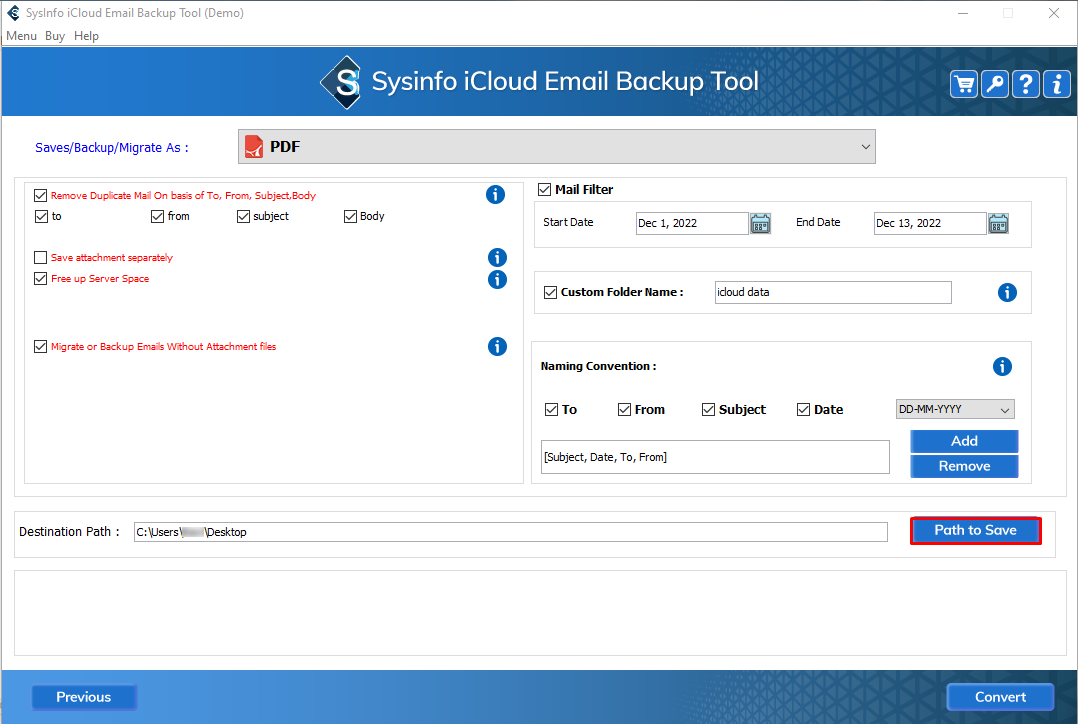Open the about info icon in header
The image size is (1078, 724).
tap(1056, 84)
